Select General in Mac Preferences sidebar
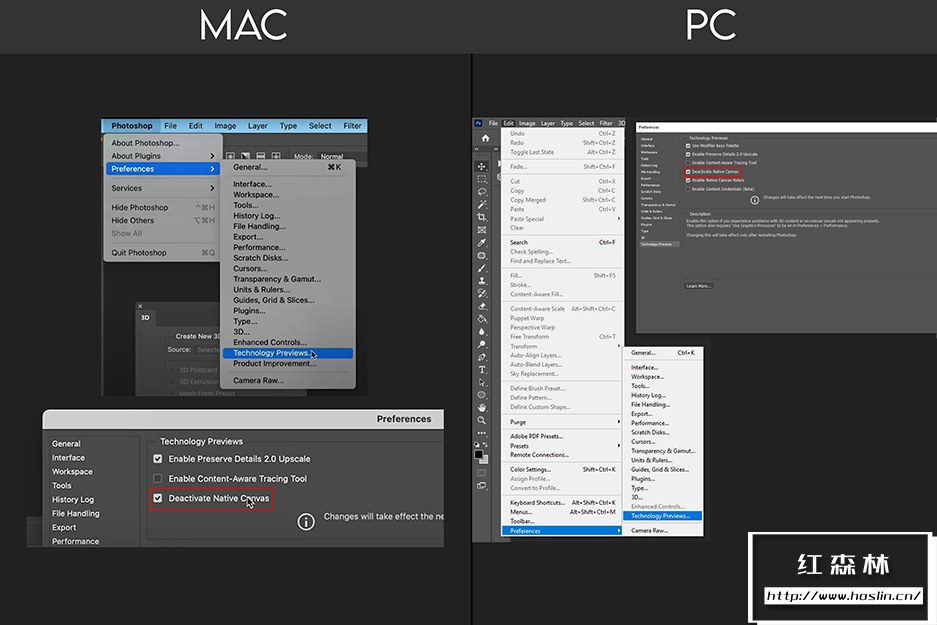 66,444
